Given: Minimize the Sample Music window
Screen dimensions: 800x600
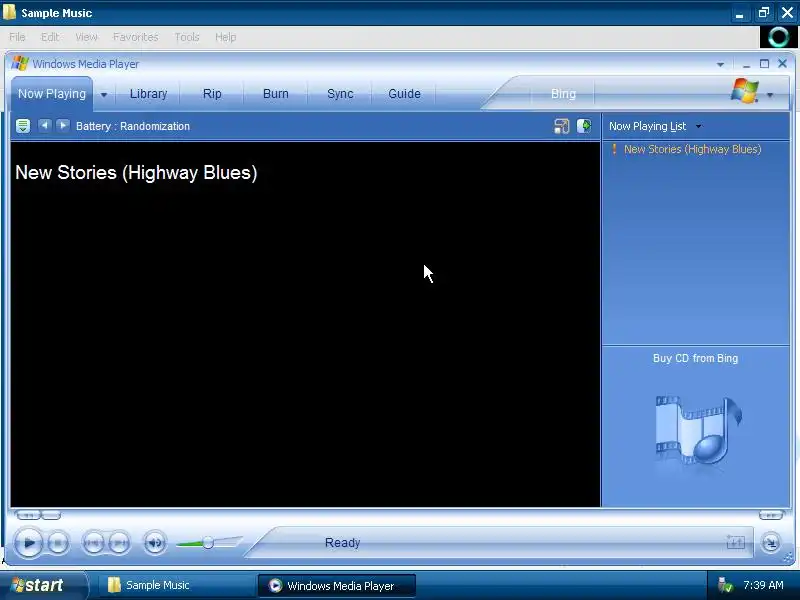Looking at the screenshot, I should [x=739, y=14].
